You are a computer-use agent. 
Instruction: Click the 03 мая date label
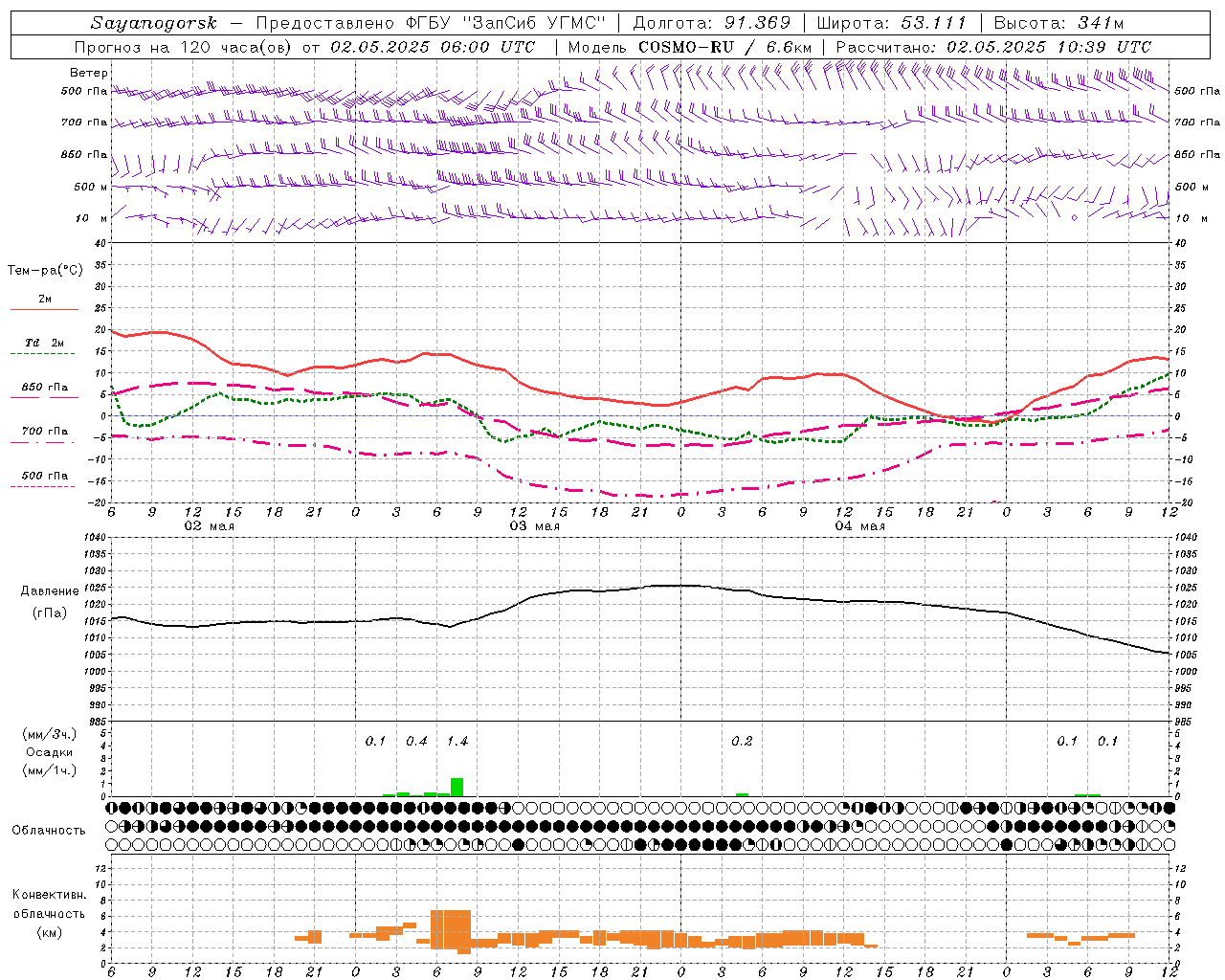point(534,526)
